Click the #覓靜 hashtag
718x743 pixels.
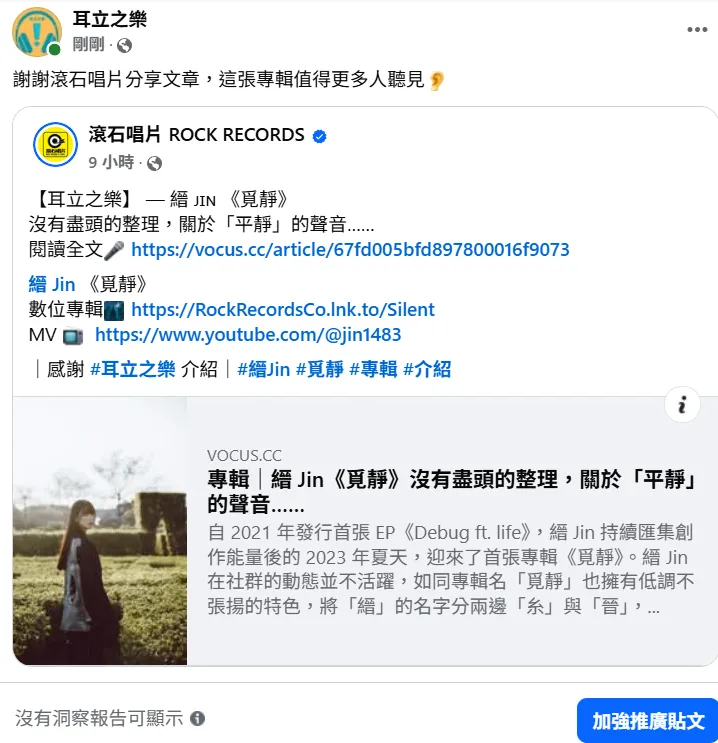[320, 369]
